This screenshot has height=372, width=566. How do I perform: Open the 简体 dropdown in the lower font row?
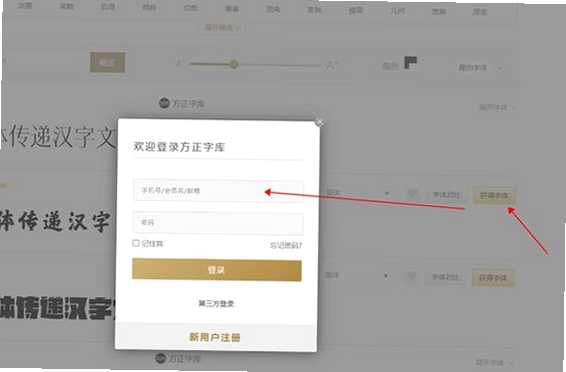356,276
